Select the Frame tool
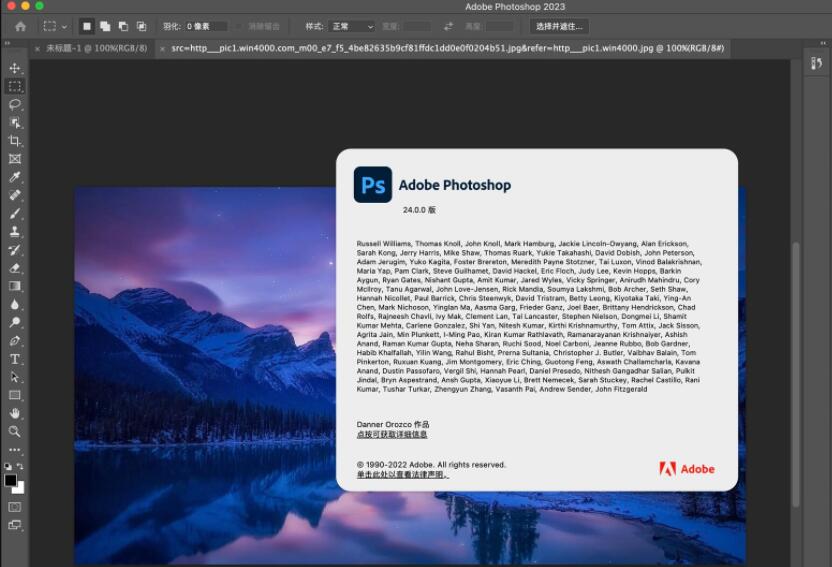The height and width of the screenshot is (567, 832). [x=15, y=159]
